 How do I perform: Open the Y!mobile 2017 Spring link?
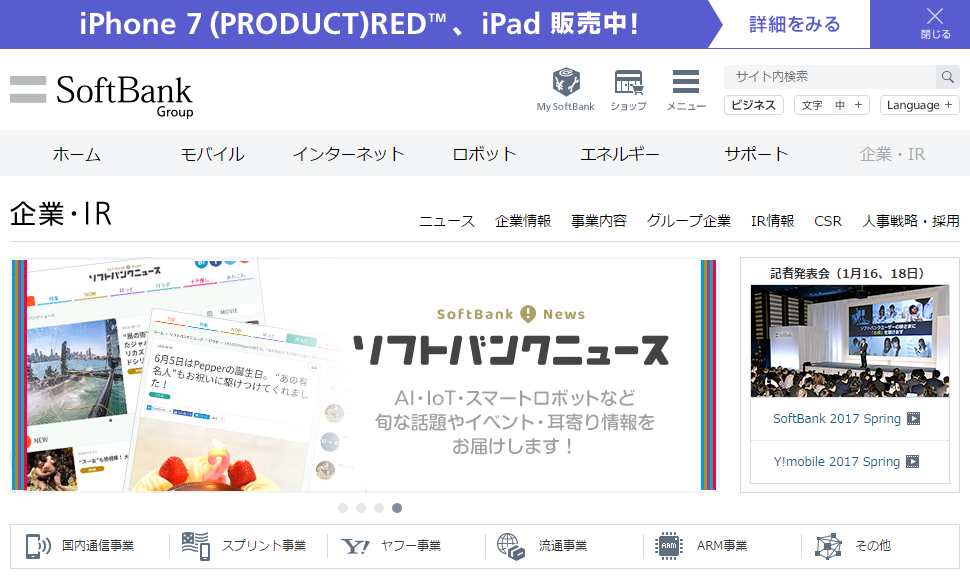[x=836, y=462]
